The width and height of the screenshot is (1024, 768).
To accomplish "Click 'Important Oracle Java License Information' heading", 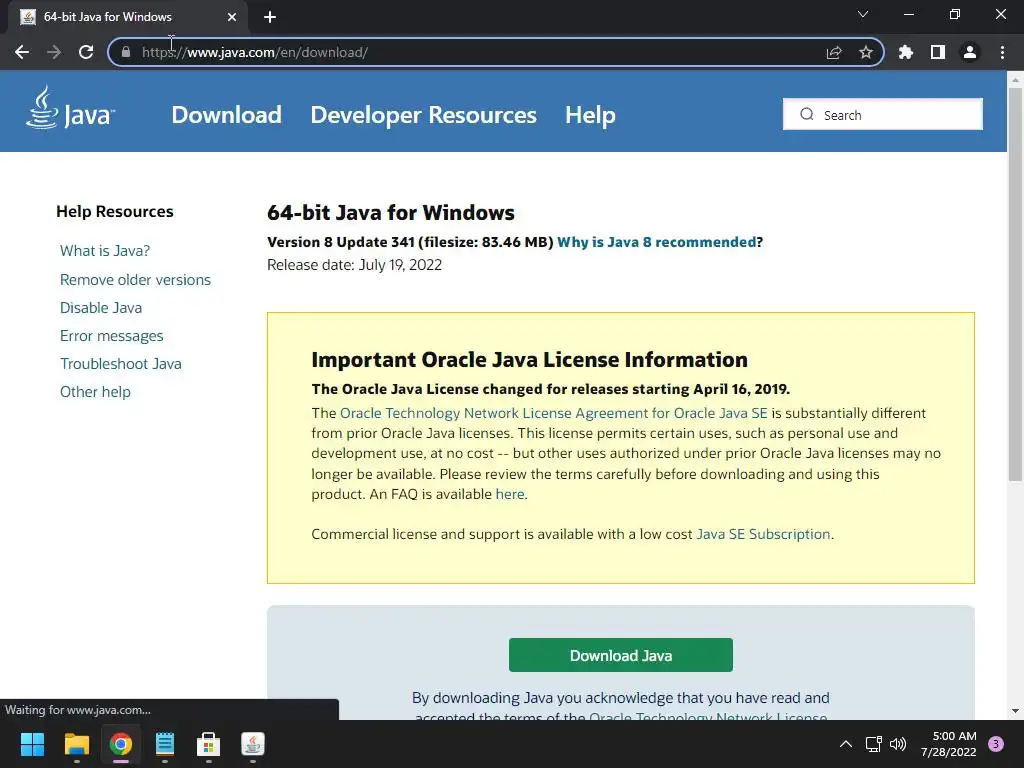I will coord(530,360).
